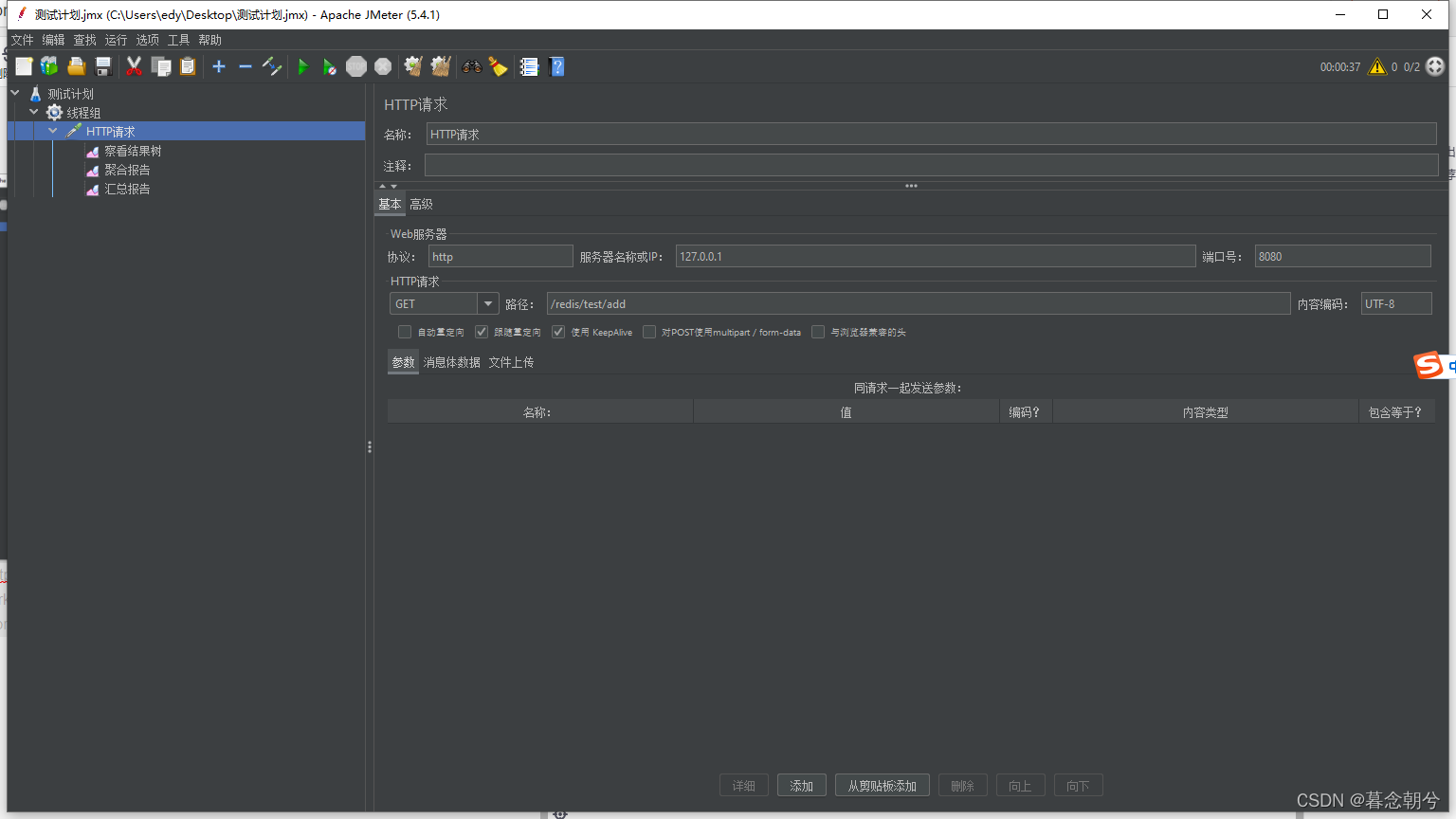
Task: Click the enable/disable Toggle icon in toolbar
Action: pos(272,66)
